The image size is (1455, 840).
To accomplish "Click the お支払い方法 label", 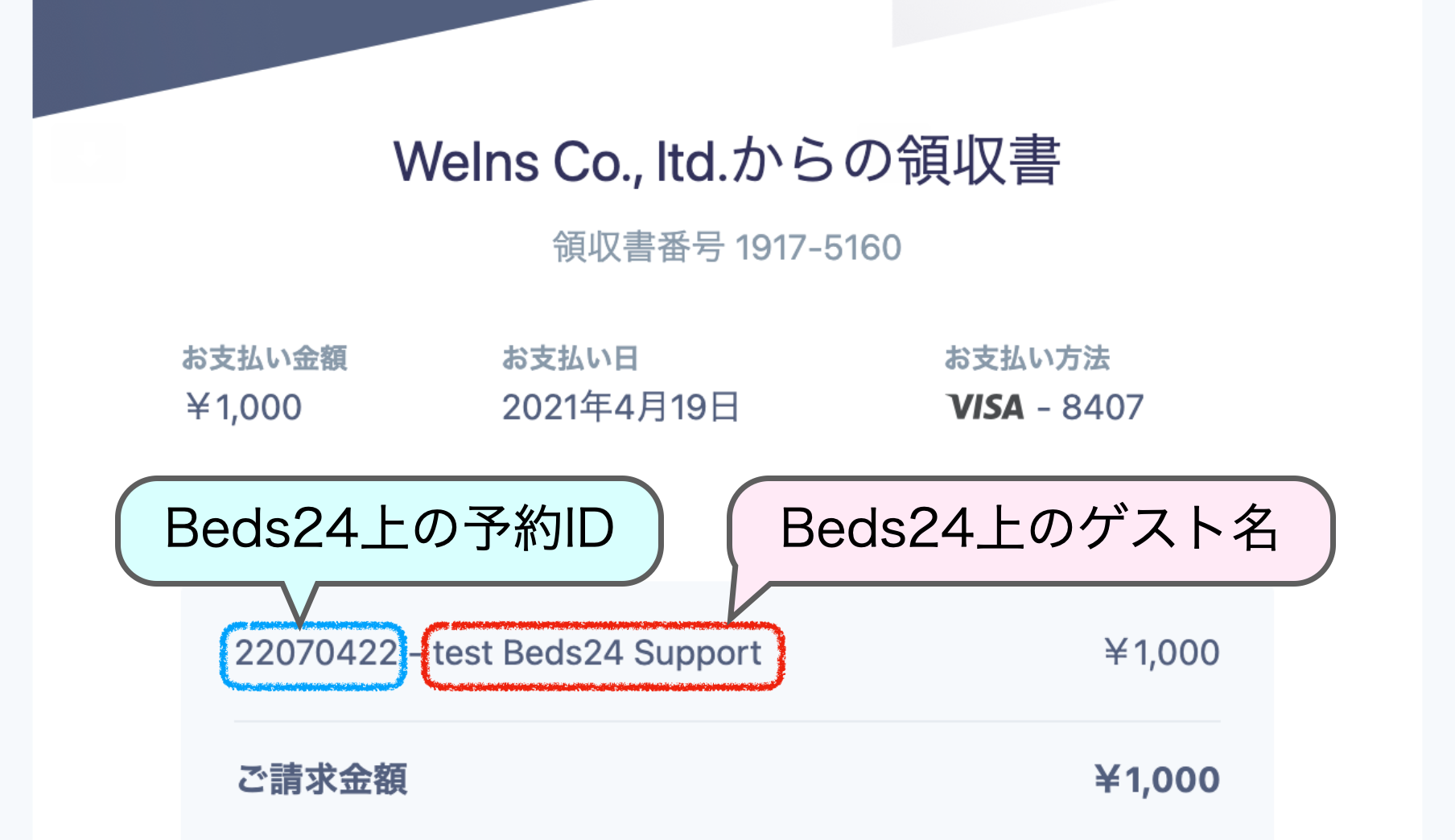I will pyautogui.click(x=1027, y=358).
